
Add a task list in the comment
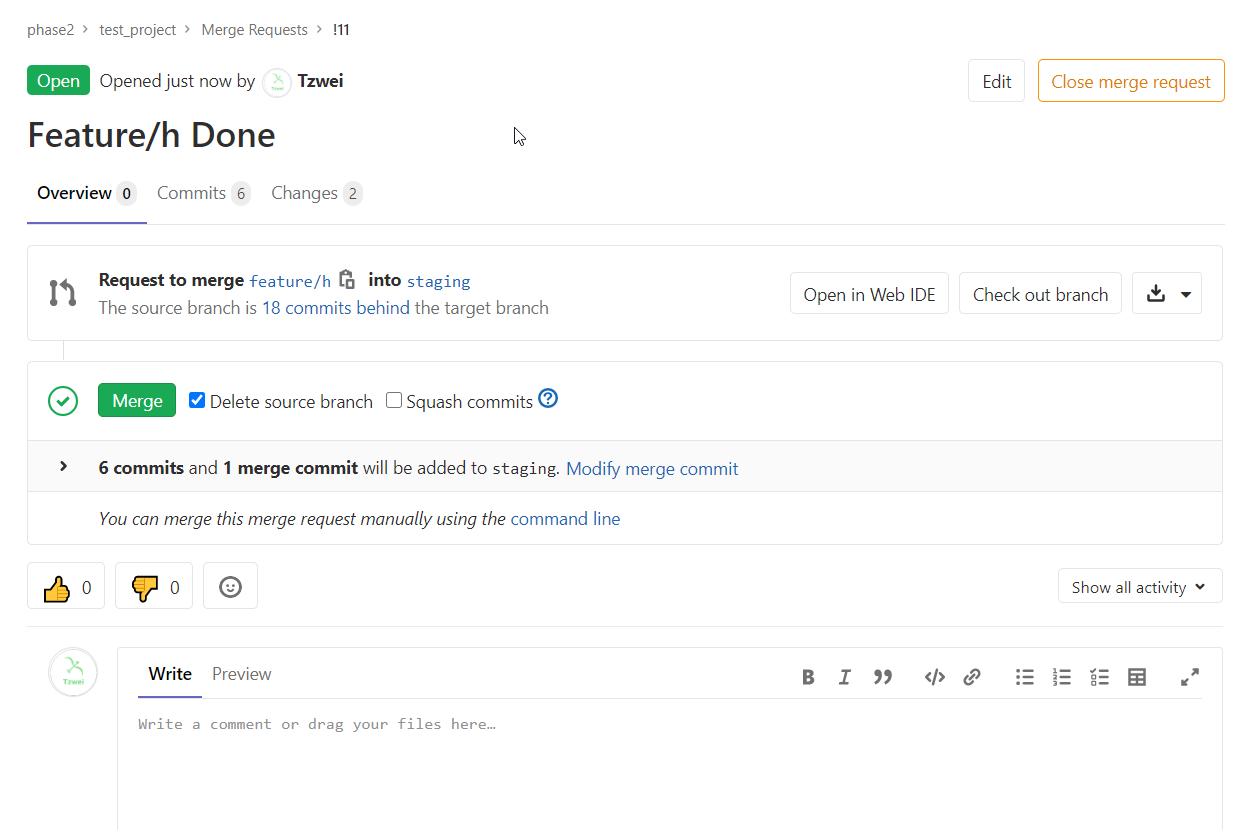click(x=1100, y=677)
